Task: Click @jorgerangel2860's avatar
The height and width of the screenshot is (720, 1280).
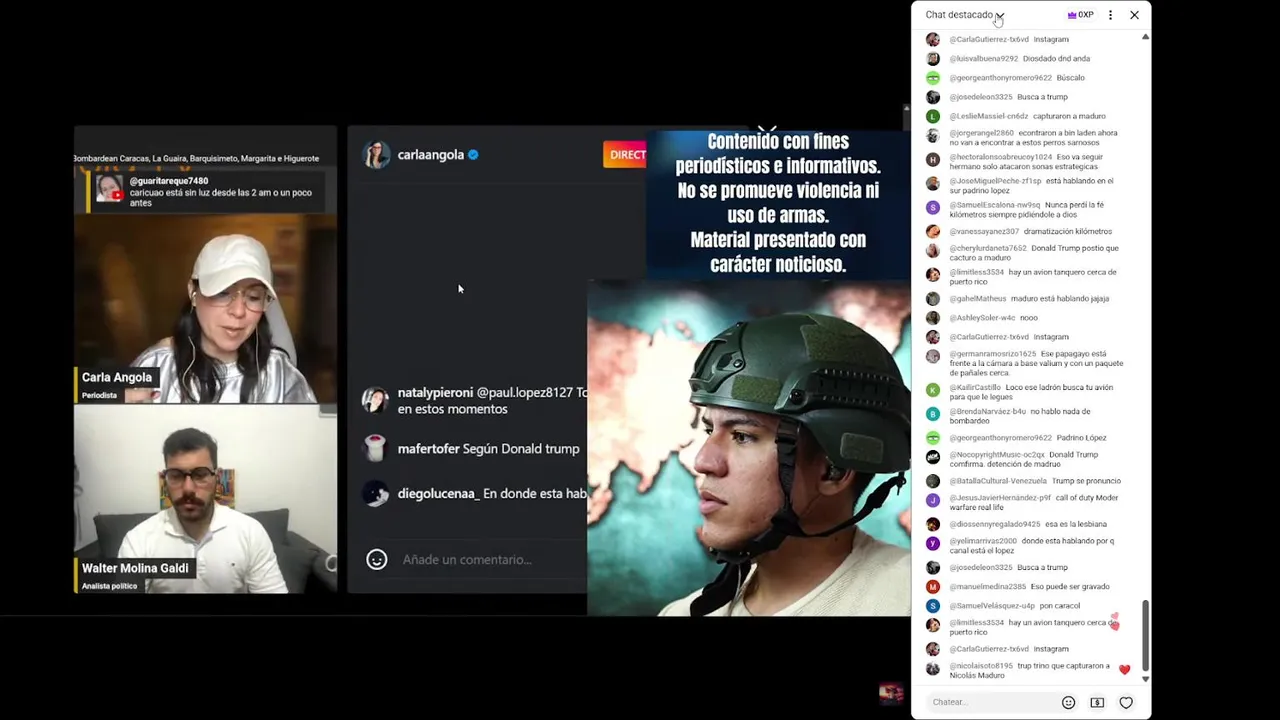Action: 933,135
